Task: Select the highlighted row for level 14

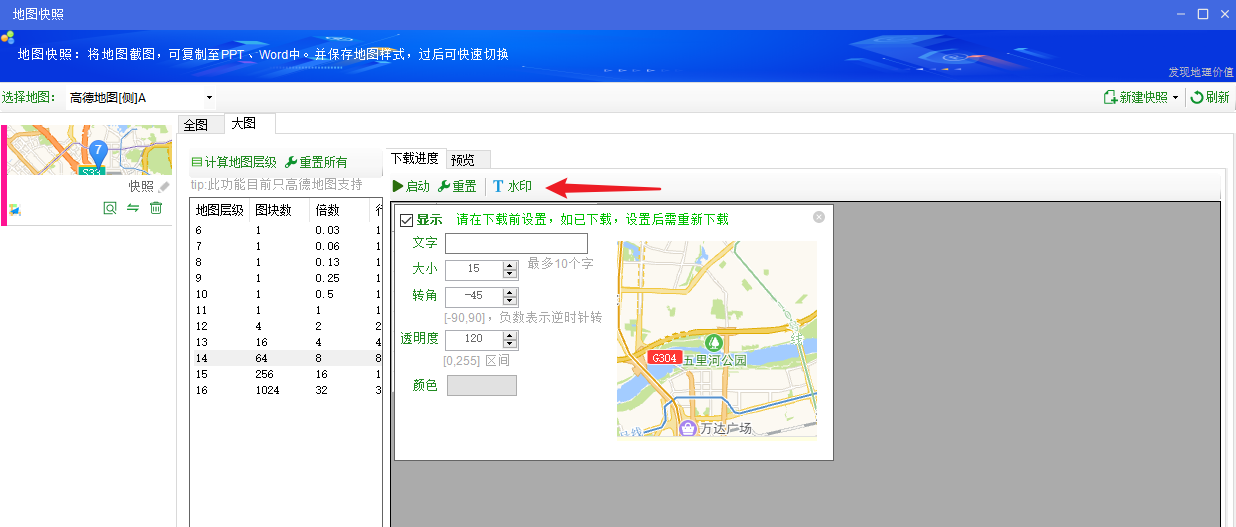Action: coord(286,358)
